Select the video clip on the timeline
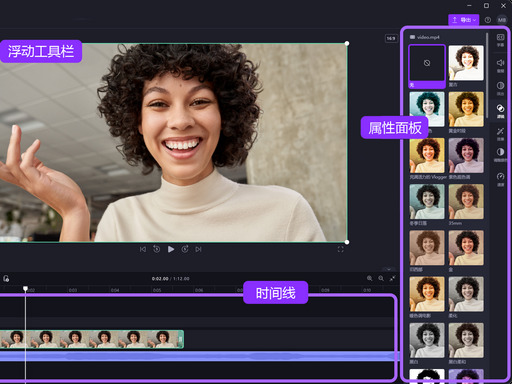This screenshot has height=384, width=512. [x=91, y=339]
